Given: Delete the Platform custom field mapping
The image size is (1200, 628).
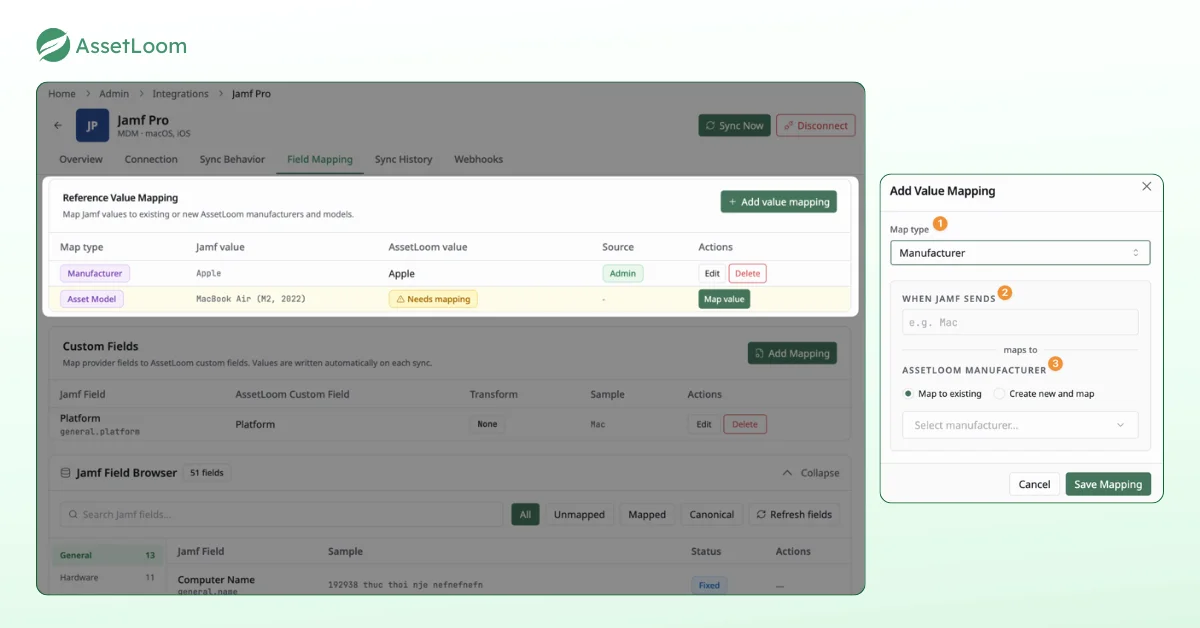Looking at the screenshot, I should coord(745,424).
